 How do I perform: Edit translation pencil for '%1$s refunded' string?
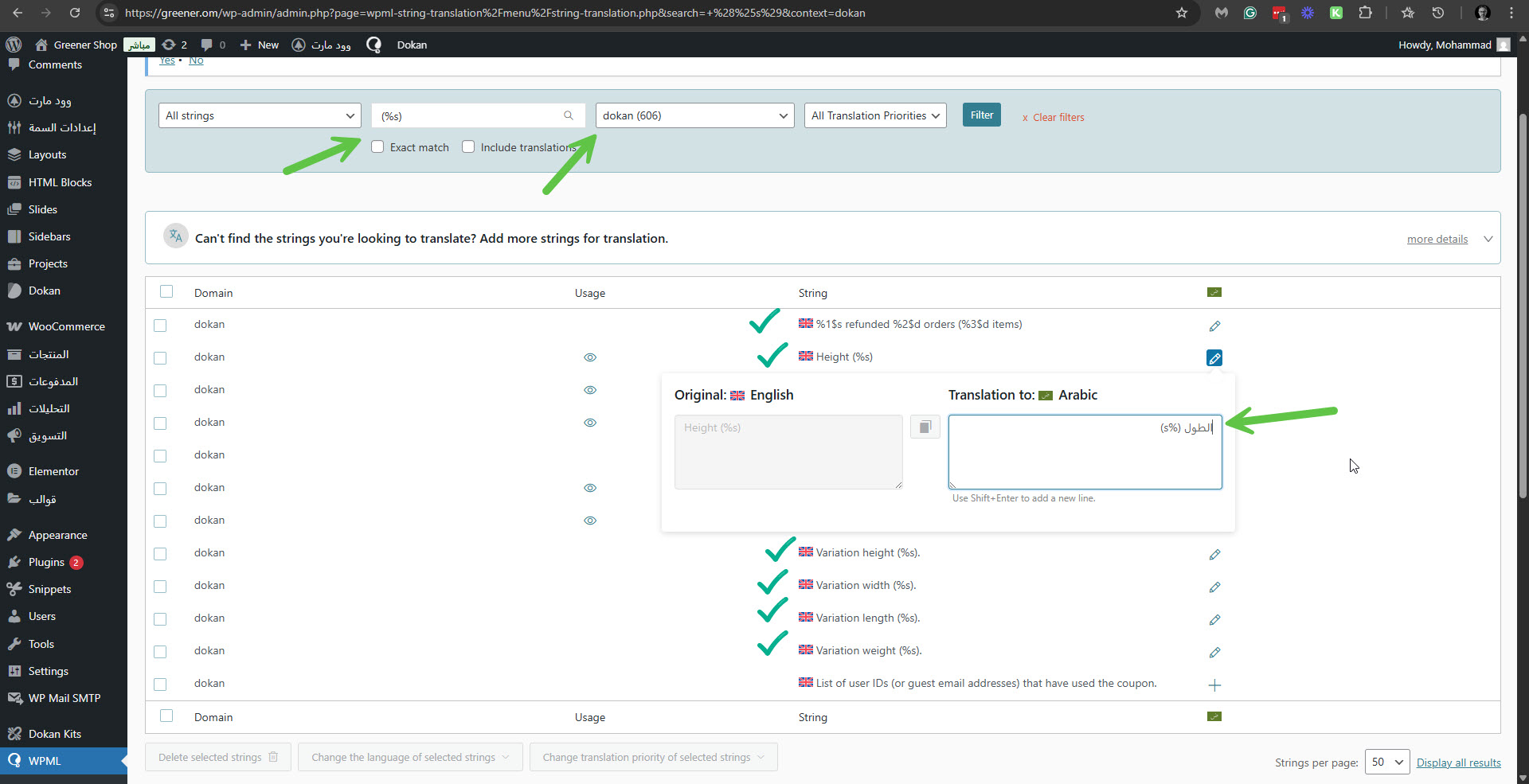(1214, 326)
